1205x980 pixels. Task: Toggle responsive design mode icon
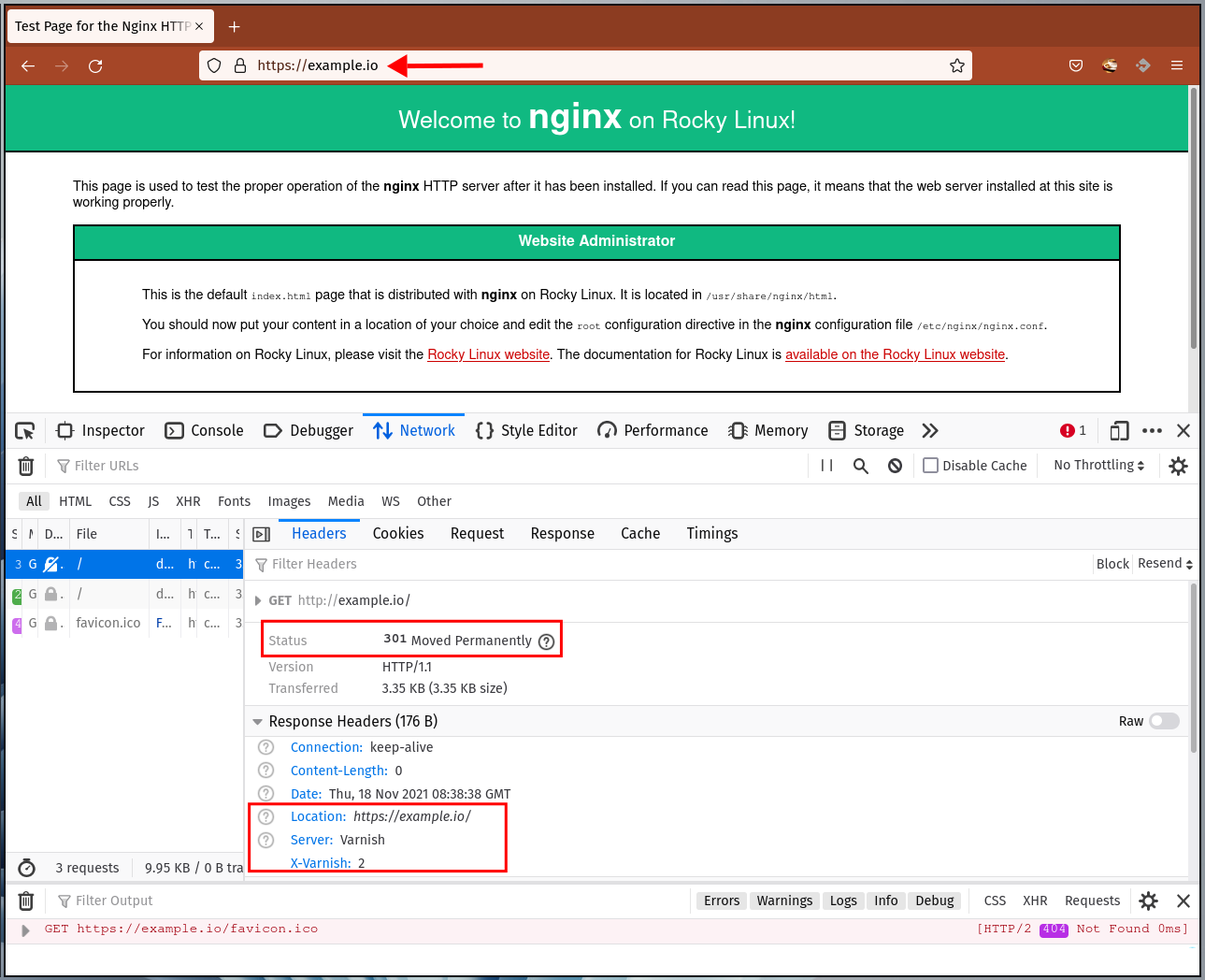pos(1119,431)
